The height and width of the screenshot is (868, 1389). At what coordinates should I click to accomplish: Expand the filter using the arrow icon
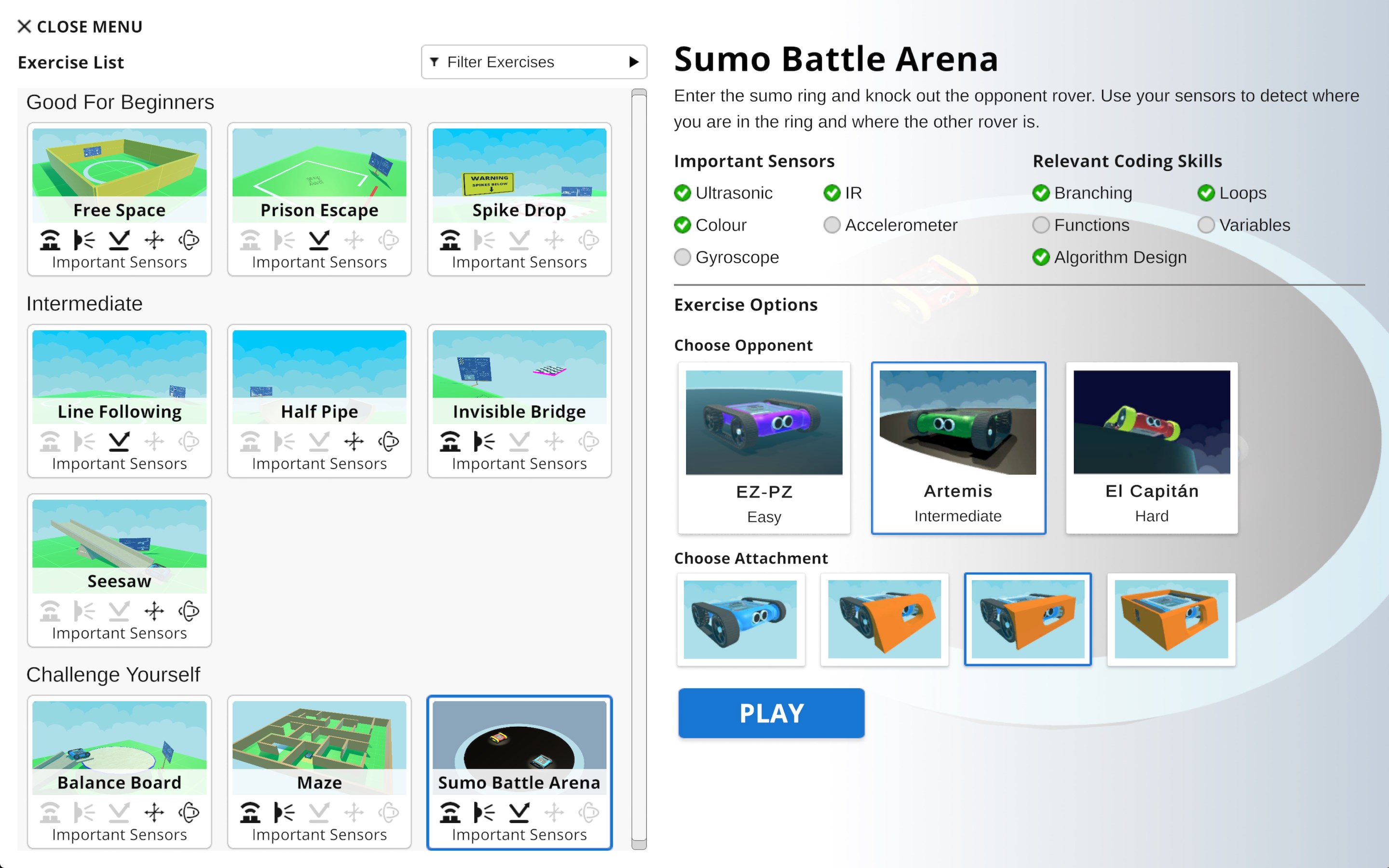point(634,62)
